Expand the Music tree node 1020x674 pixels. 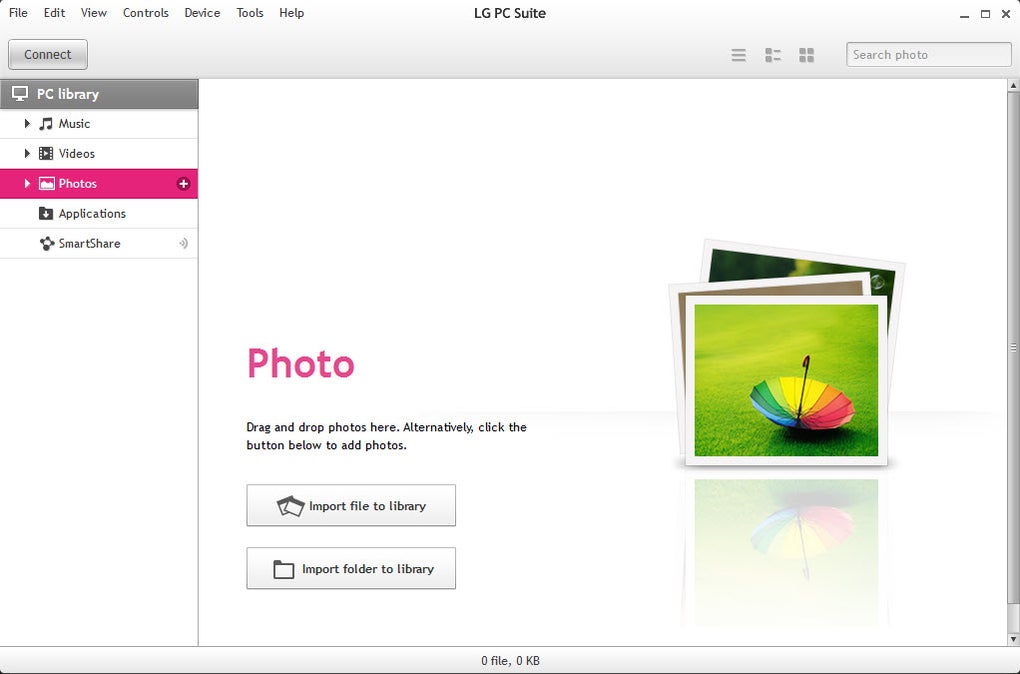(x=27, y=124)
